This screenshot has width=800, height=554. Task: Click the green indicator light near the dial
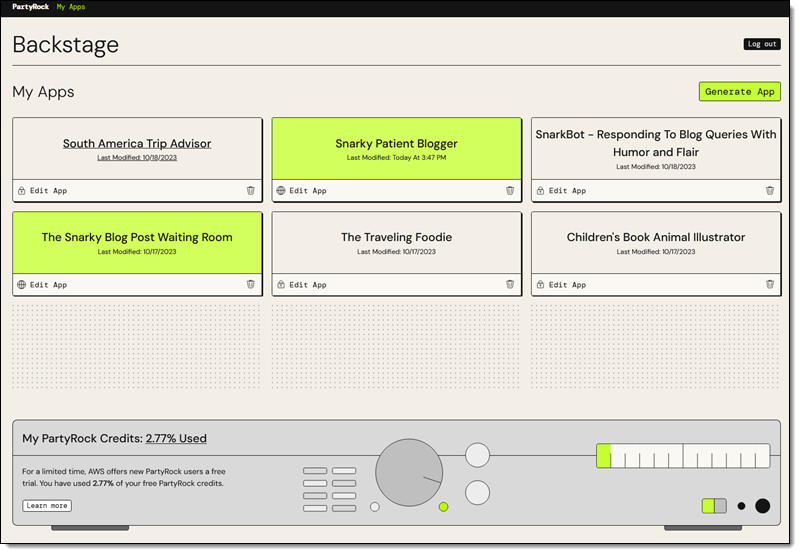click(443, 507)
